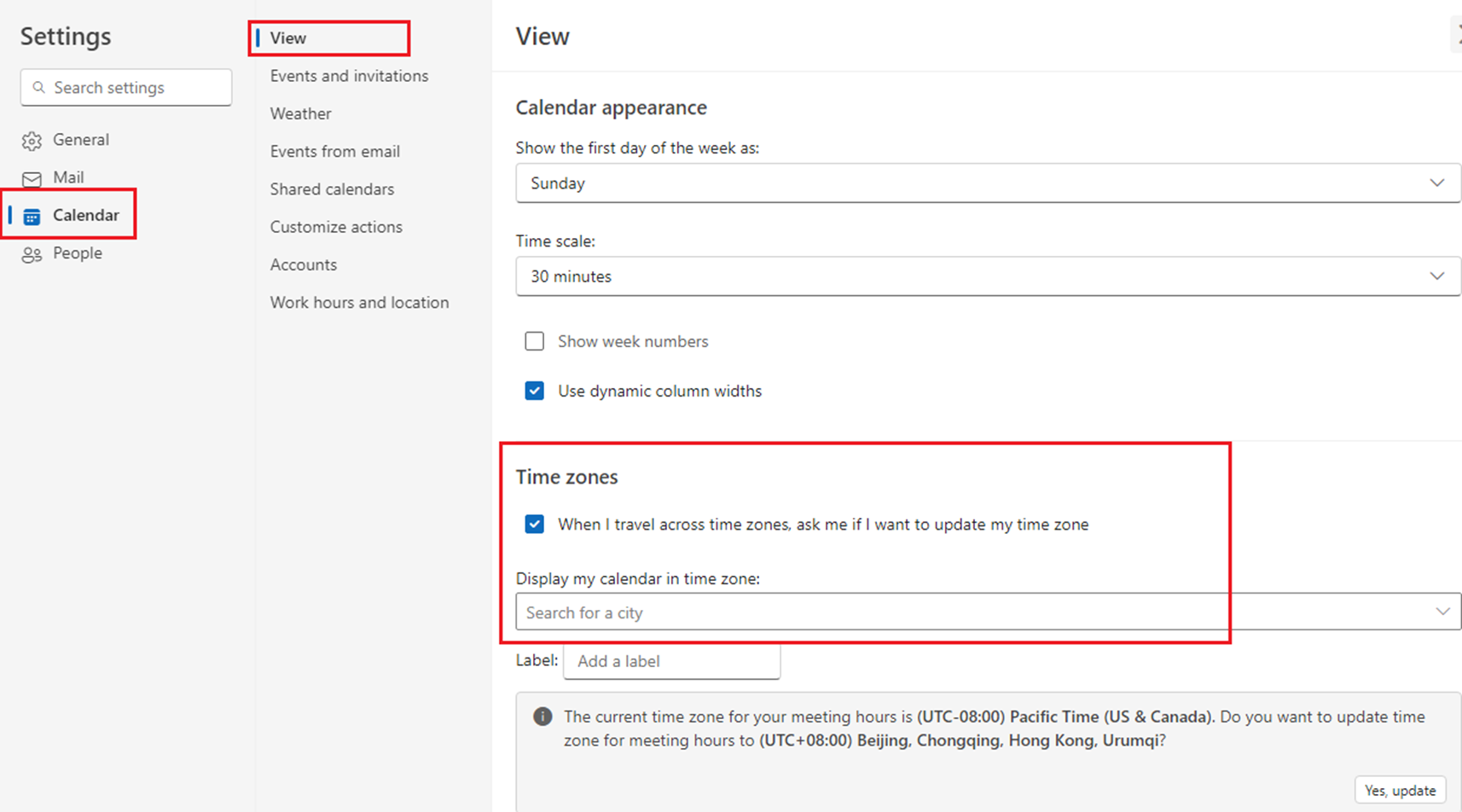
Task: Click the "Show the first day of the week as:" label
Action: [638, 148]
